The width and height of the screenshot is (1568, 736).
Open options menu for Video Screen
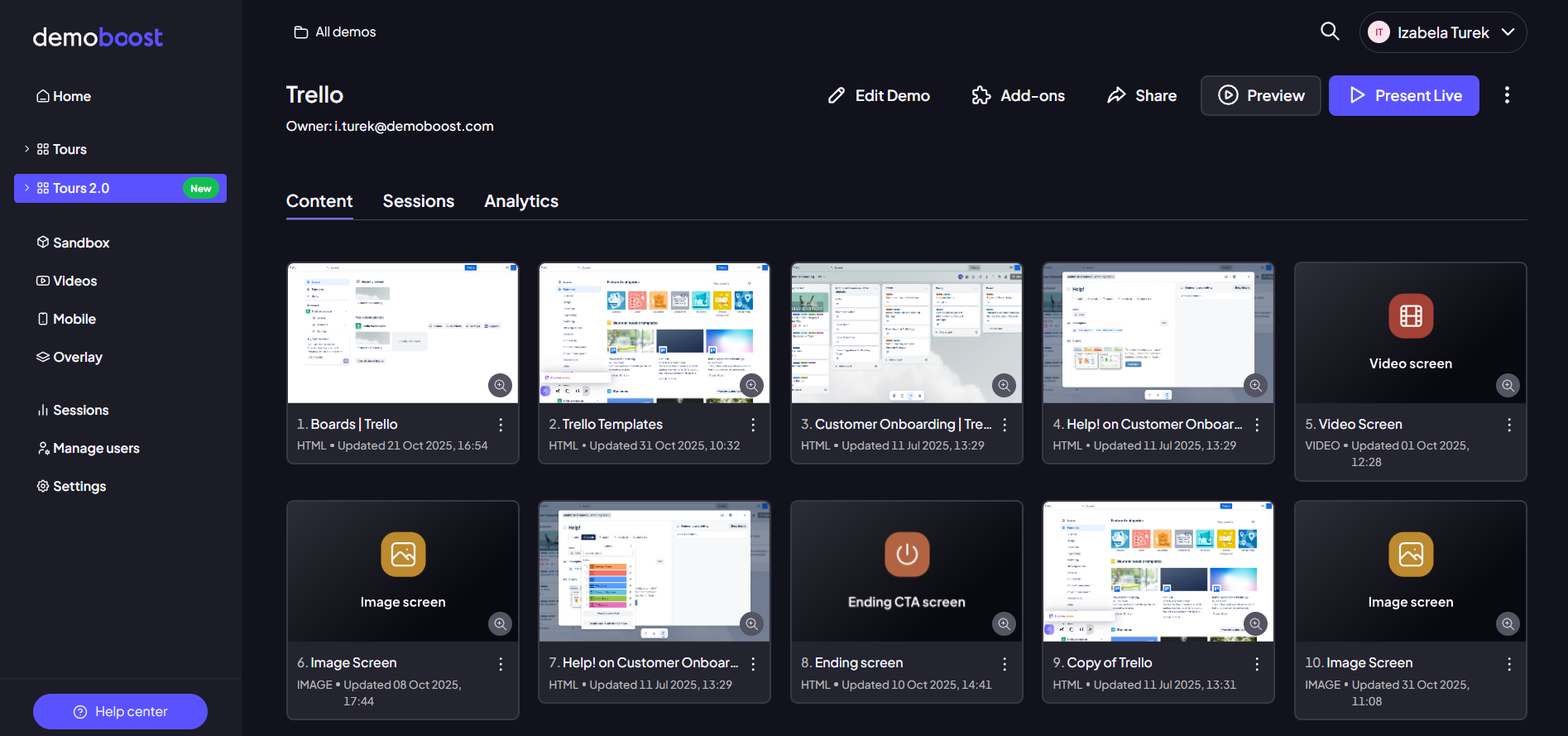[x=1509, y=425]
